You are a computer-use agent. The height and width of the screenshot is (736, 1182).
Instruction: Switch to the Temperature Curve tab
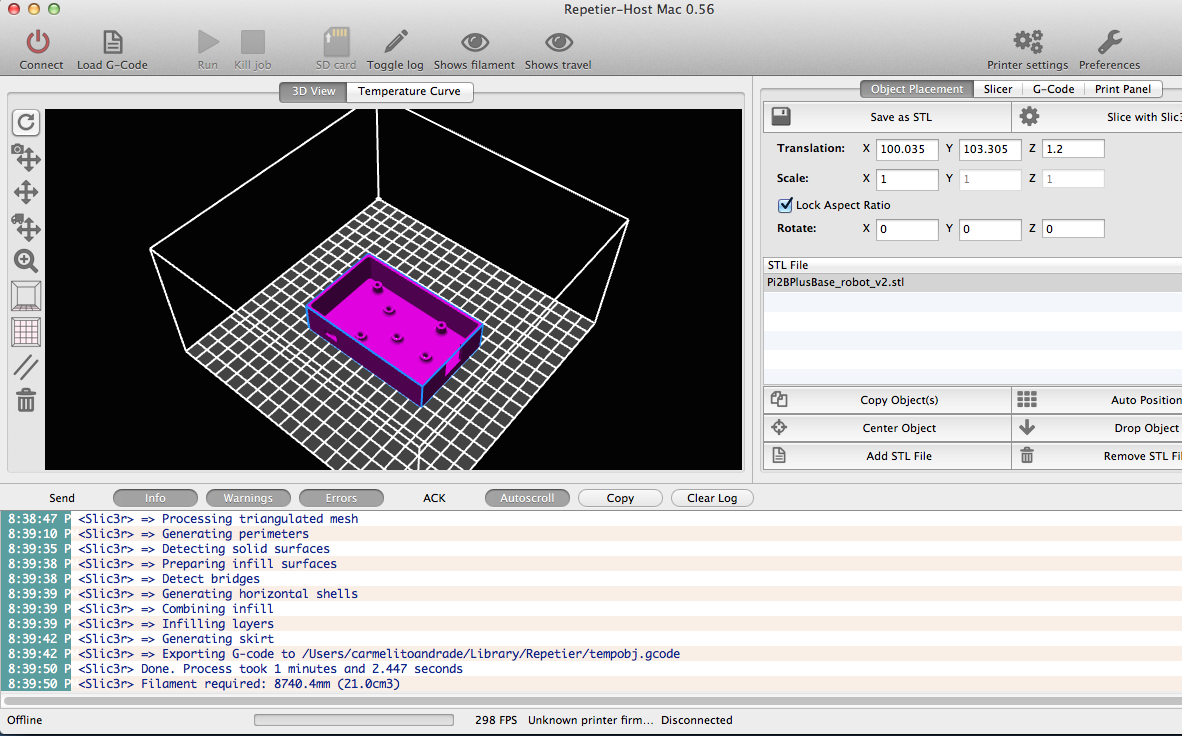[409, 91]
